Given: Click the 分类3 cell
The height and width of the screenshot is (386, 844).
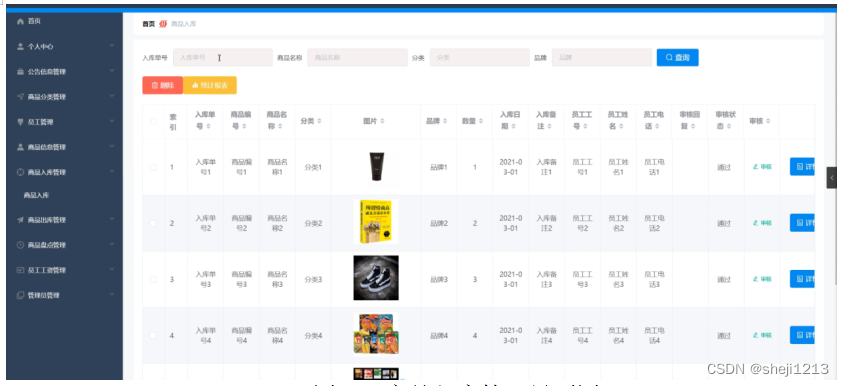Looking at the screenshot, I should [x=313, y=279].
